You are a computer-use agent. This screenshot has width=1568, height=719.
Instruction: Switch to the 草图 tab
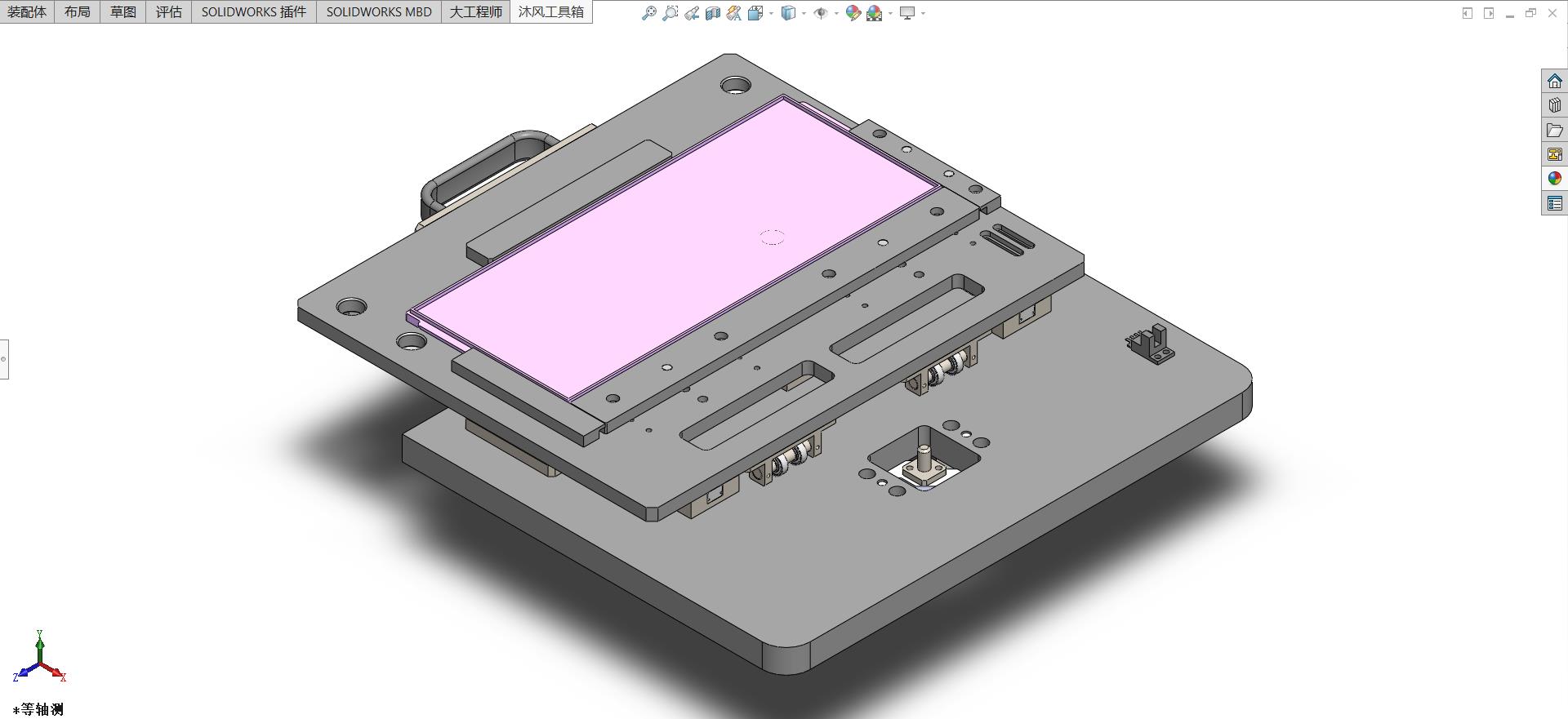(x=123, y=11)
